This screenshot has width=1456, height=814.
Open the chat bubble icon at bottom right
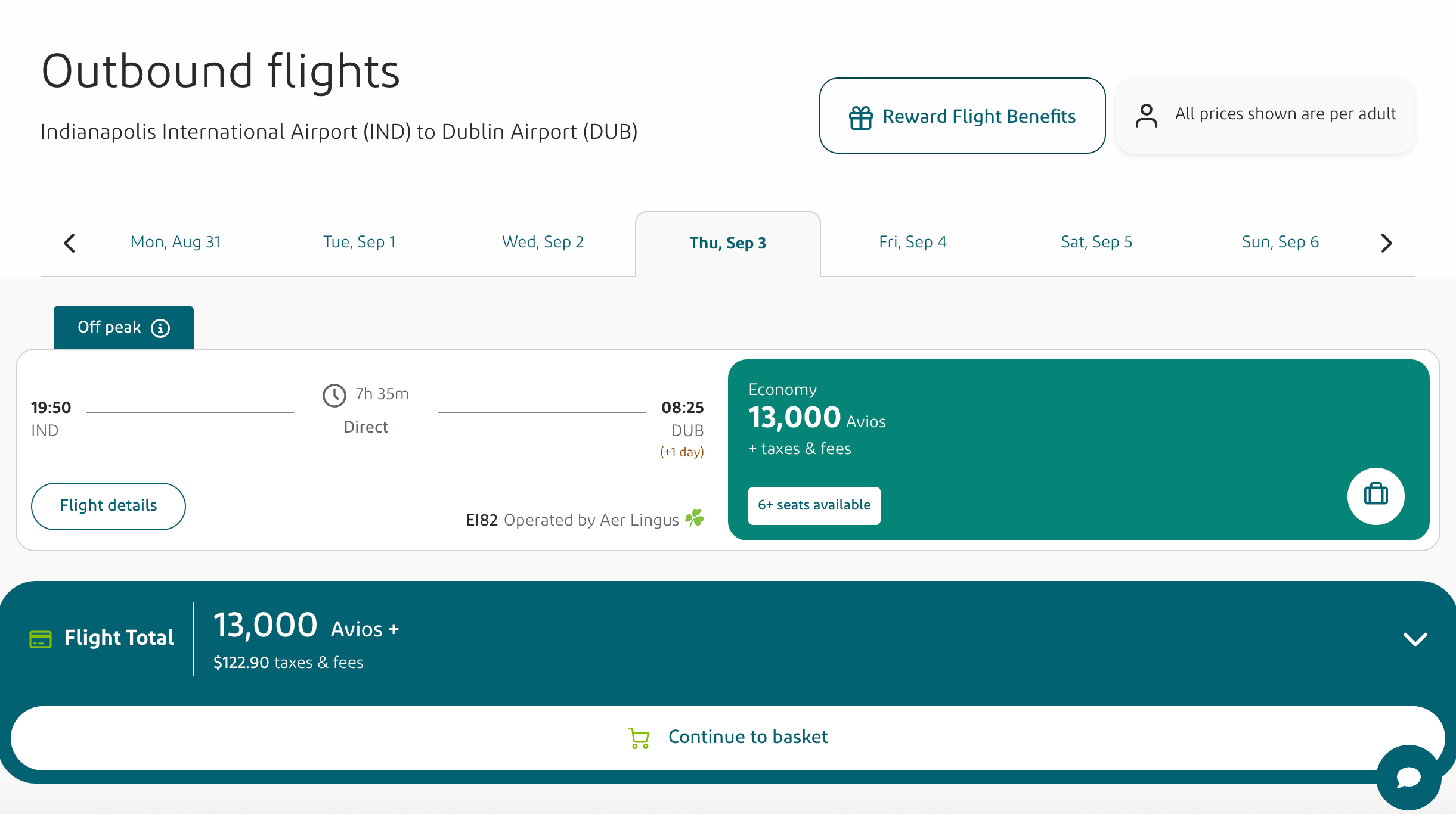pos(1409,776)
